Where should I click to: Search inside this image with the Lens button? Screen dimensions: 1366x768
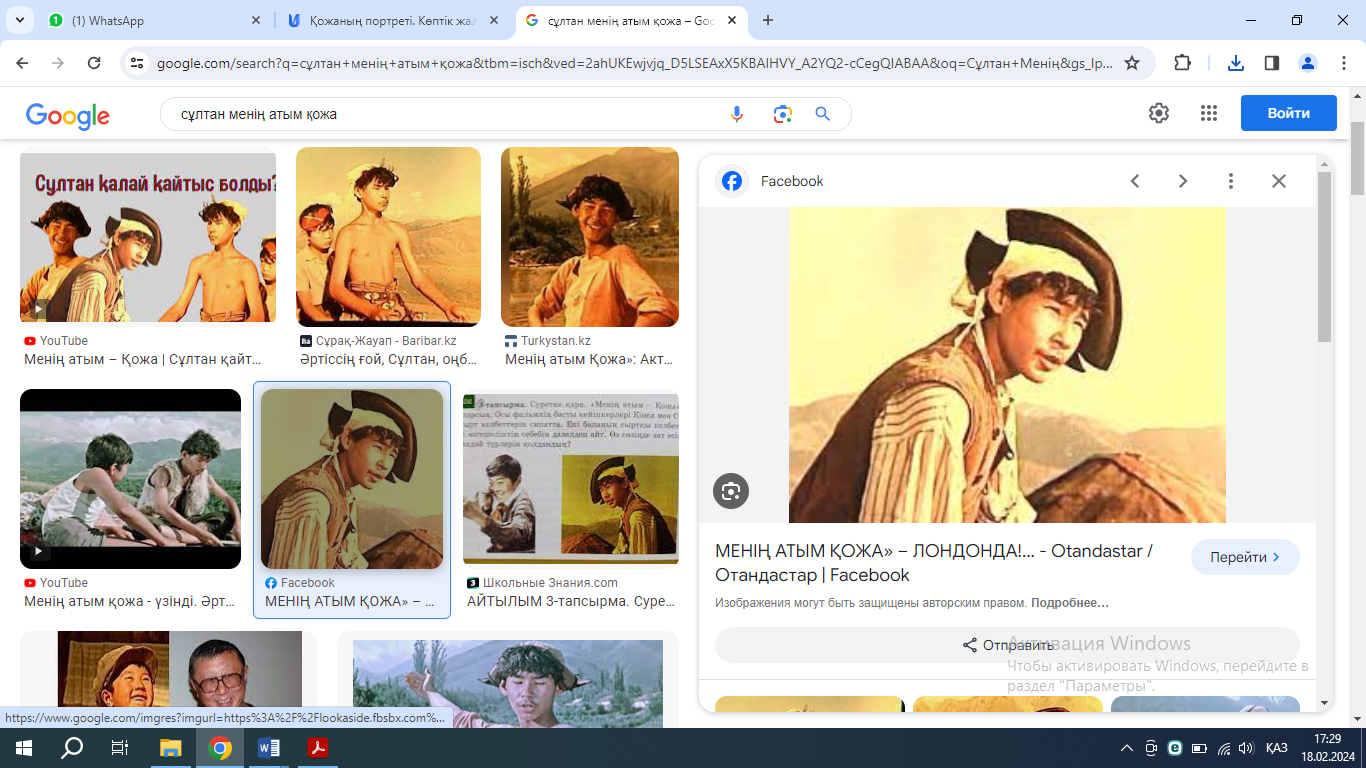(731, 491)
